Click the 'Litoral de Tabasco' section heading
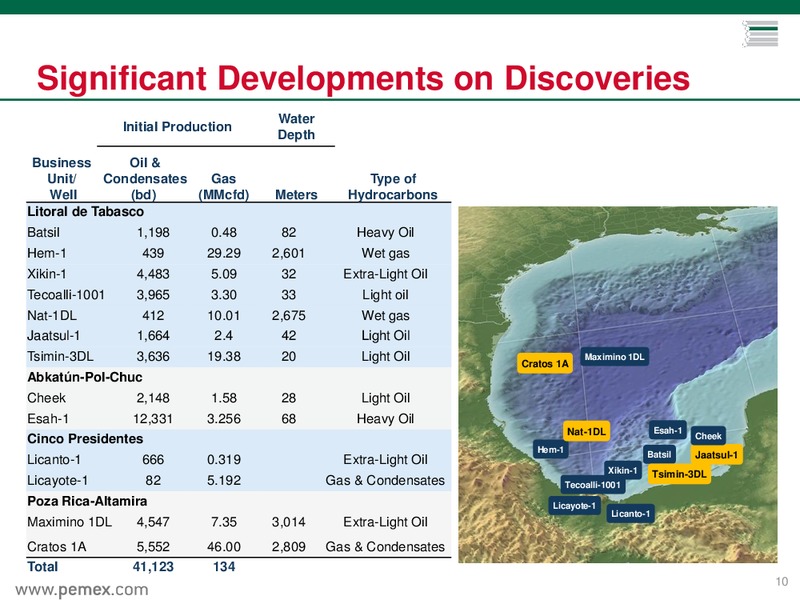The height and width of the screenshot is (600, 800). 85,211
